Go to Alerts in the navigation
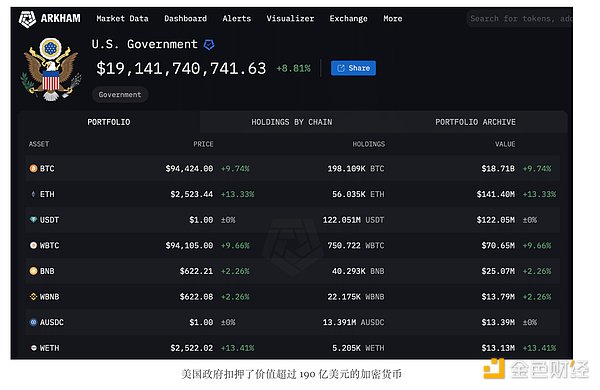Viewport: 600px width, 390px height. coord(237,18)
